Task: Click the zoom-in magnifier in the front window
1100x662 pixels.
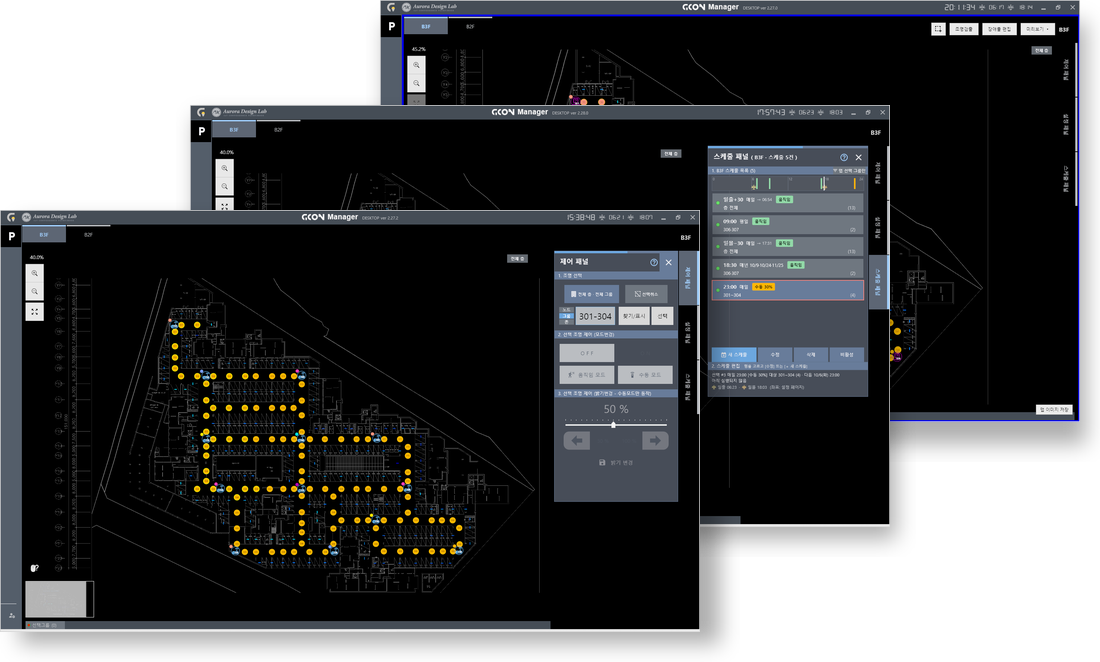Action: [x=34, y=273]
